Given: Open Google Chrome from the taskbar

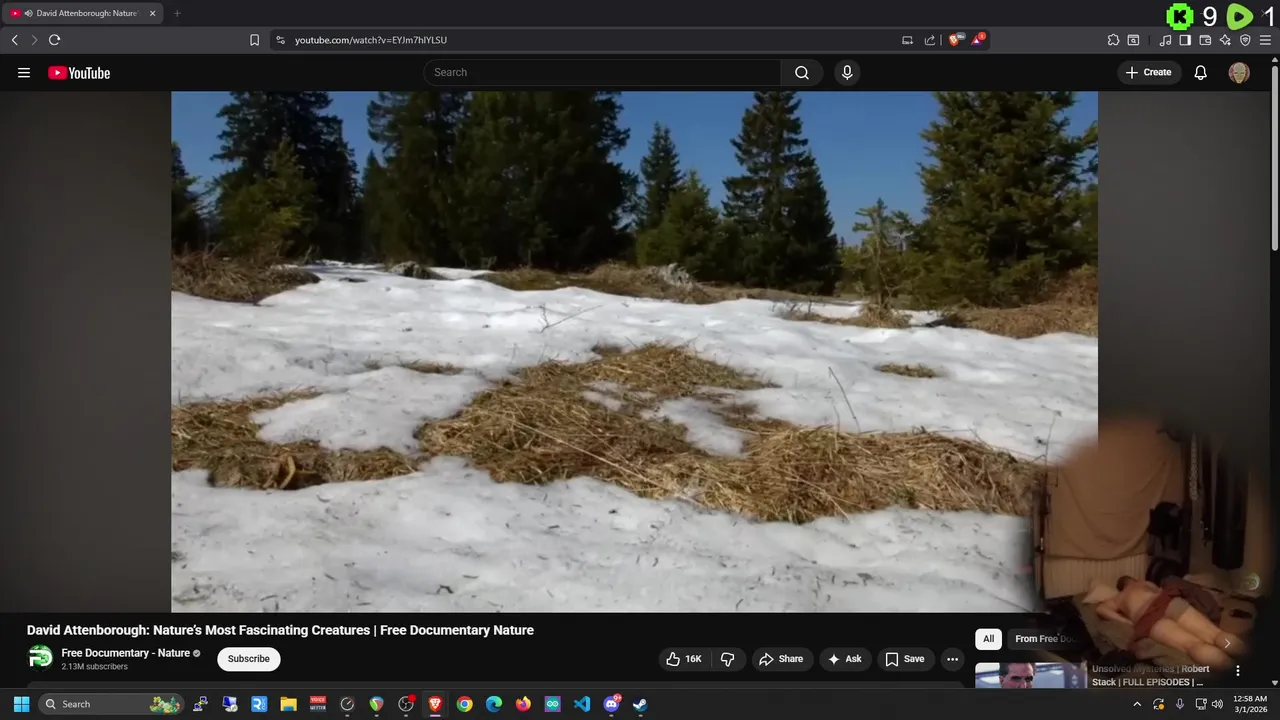Looking at the screenshot, I should pos(464,704).
